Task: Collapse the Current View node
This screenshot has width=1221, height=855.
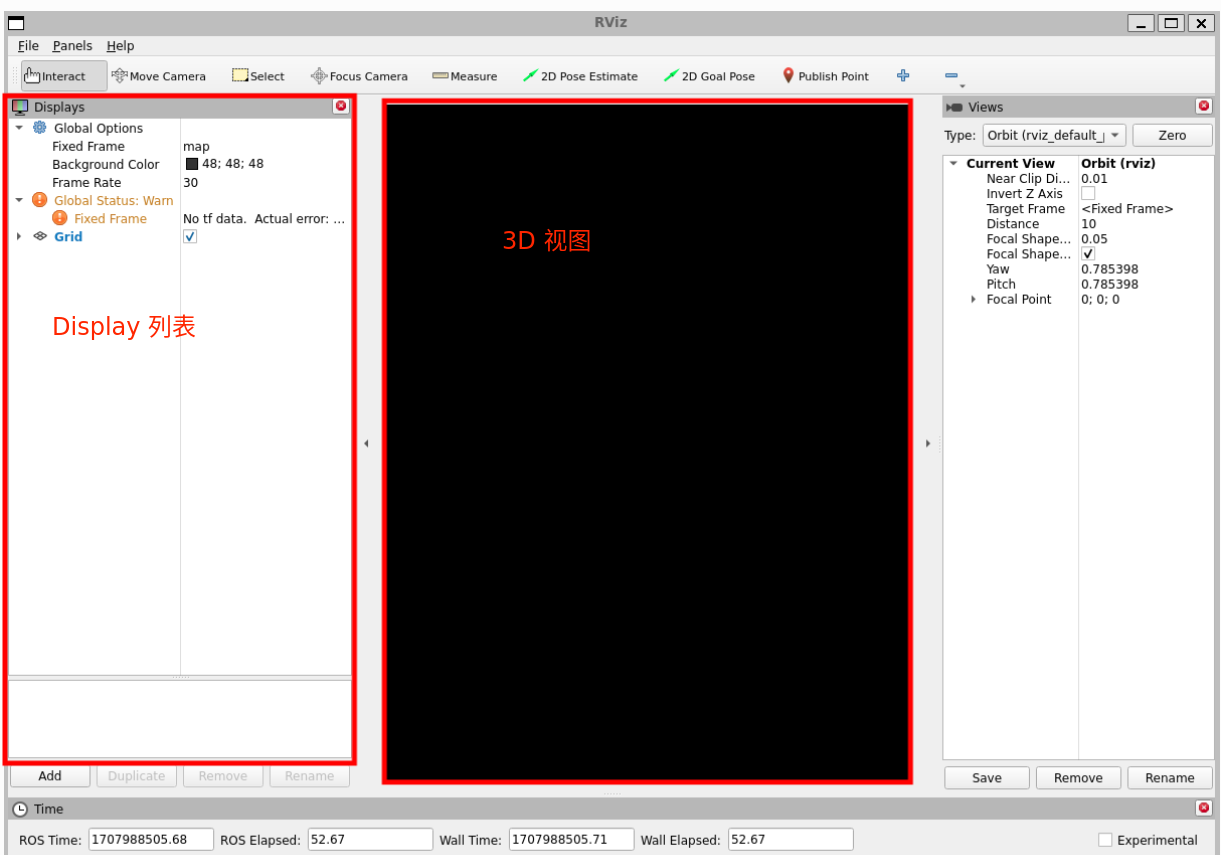Action: pyautogui.click(x=953, y=163)
